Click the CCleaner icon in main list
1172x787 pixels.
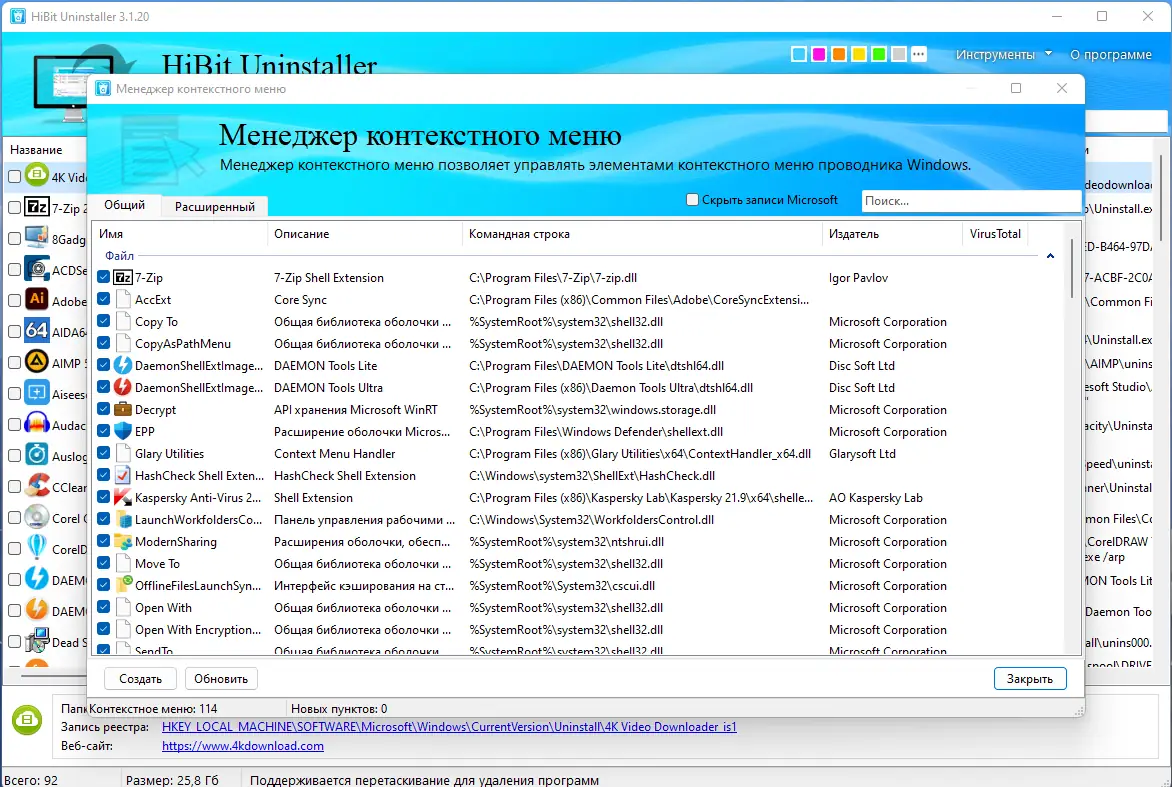(x=37, y=486)
